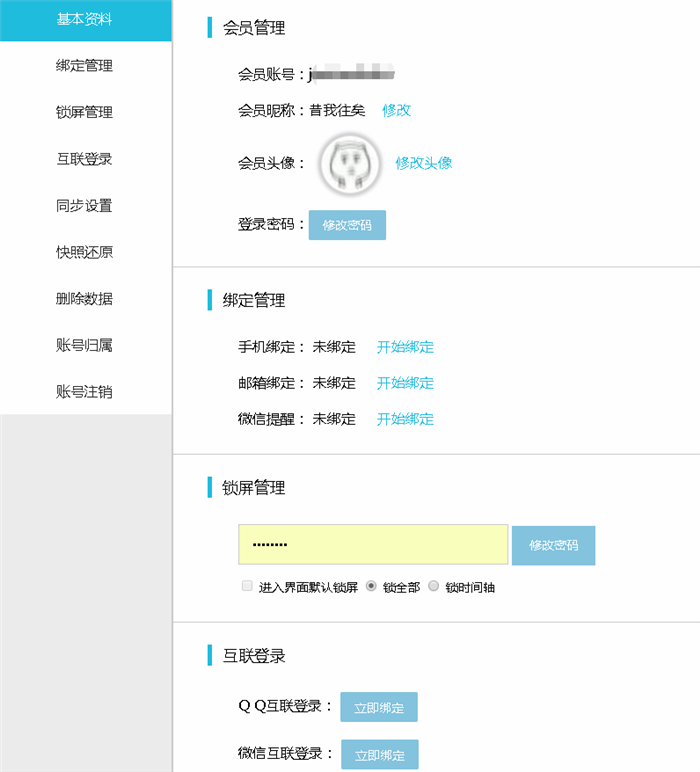Select 快照还原 in the sidebar
The image size is (700, 772).
pyautogui.click(x=85, y=252)
